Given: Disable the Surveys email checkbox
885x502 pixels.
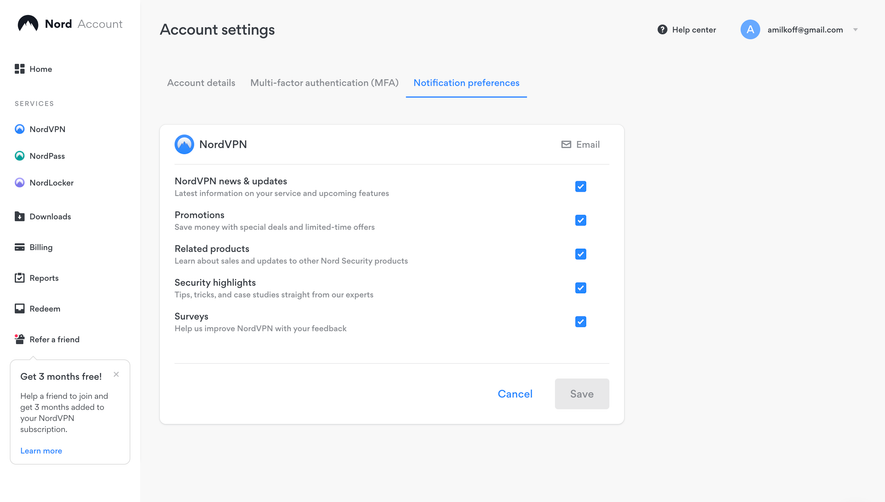Looking at the screenshot, I should [580, 322].
